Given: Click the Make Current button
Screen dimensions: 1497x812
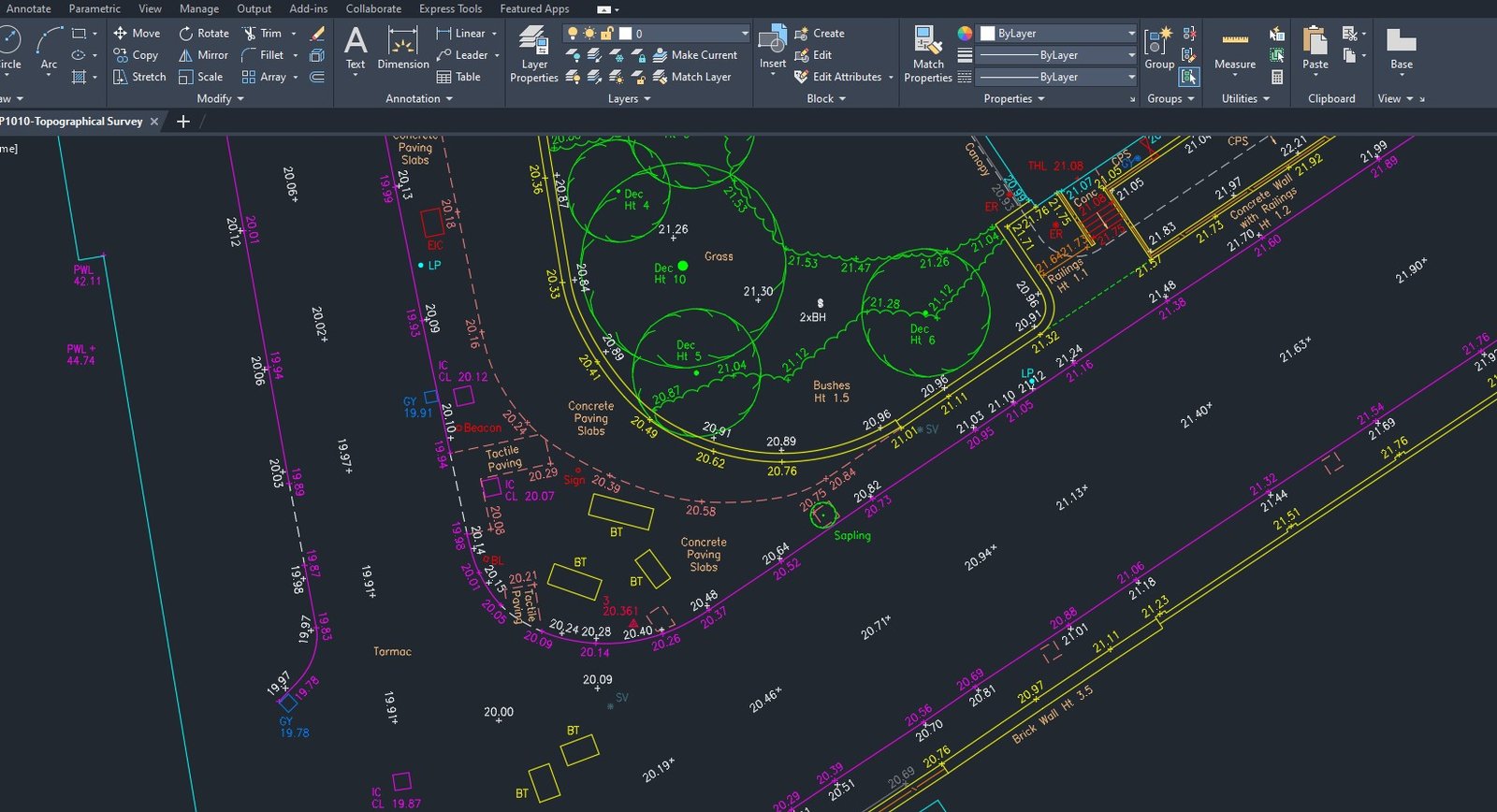Looking at the screenshot, I should [695, 55].
